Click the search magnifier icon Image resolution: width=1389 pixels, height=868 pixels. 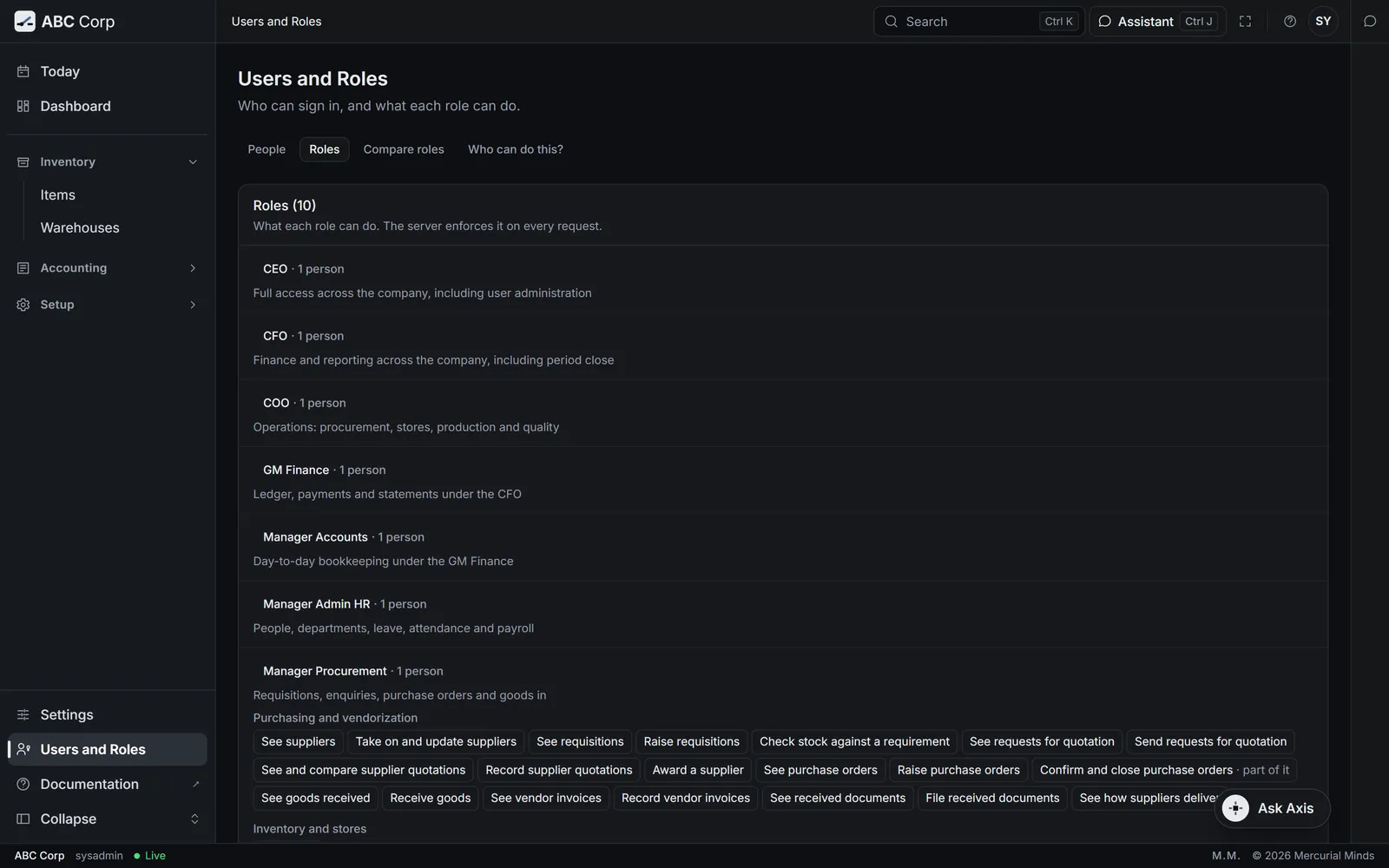(x=891, y=22)
